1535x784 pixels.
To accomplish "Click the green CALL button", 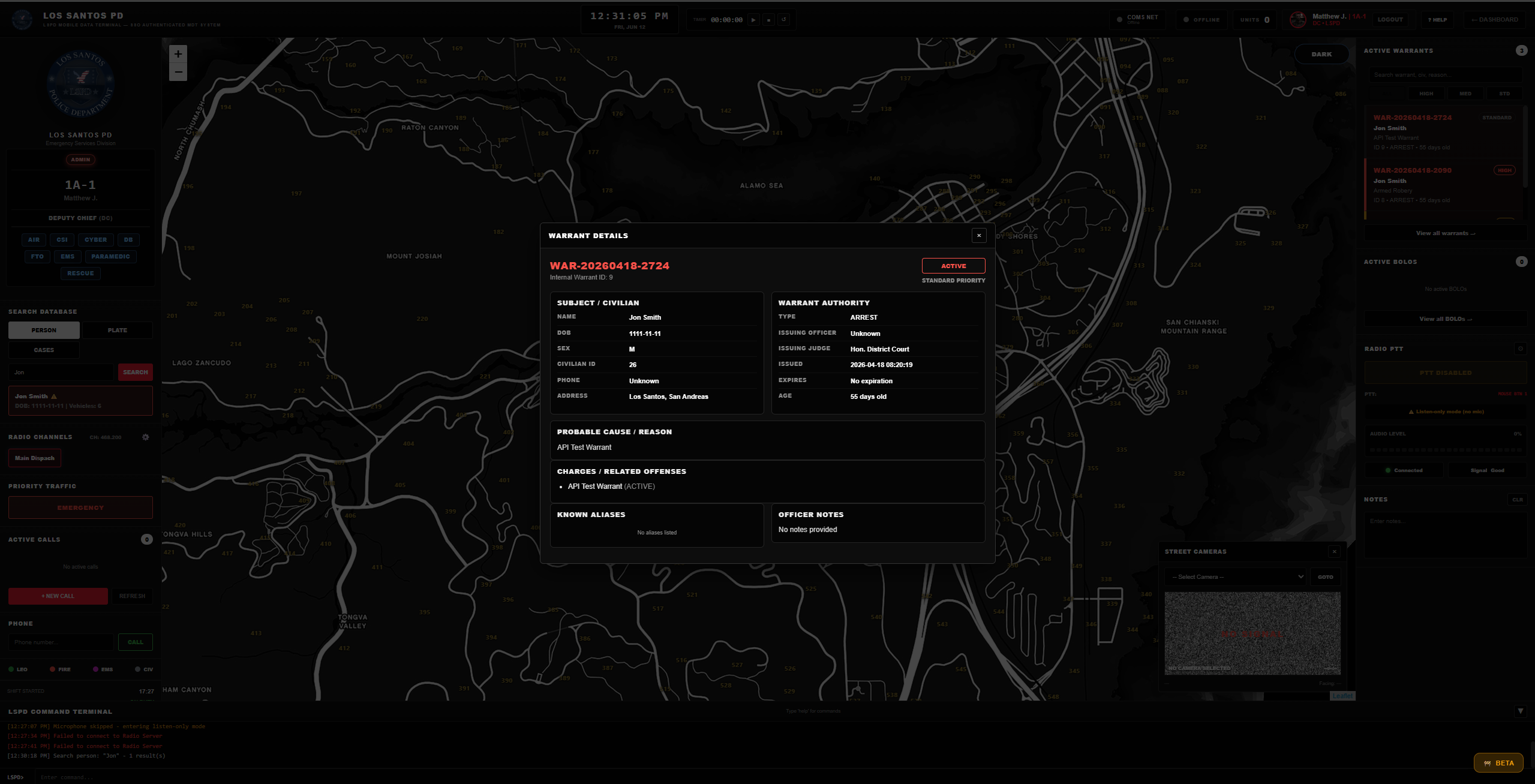I will click(x=136, y=642).
